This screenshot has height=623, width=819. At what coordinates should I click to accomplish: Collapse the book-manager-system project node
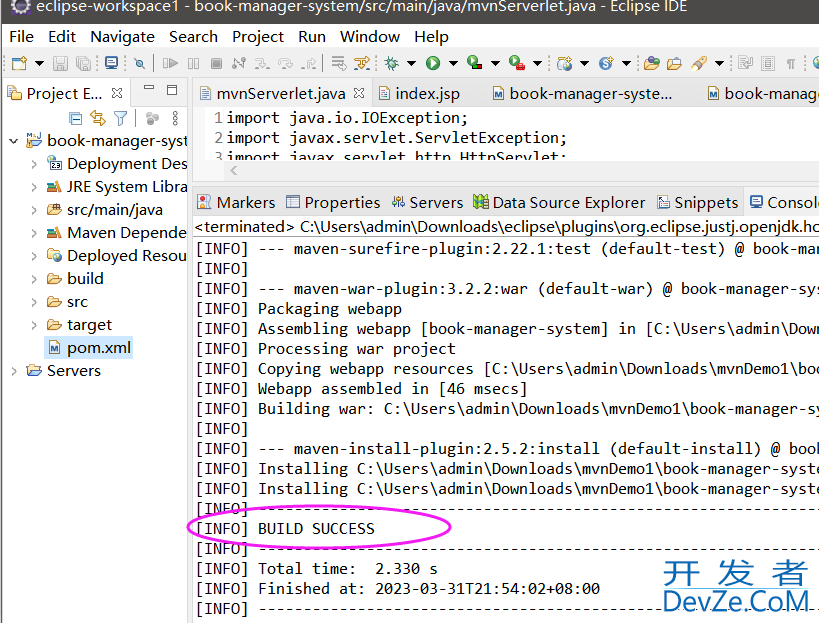click(x=14, y=141)
